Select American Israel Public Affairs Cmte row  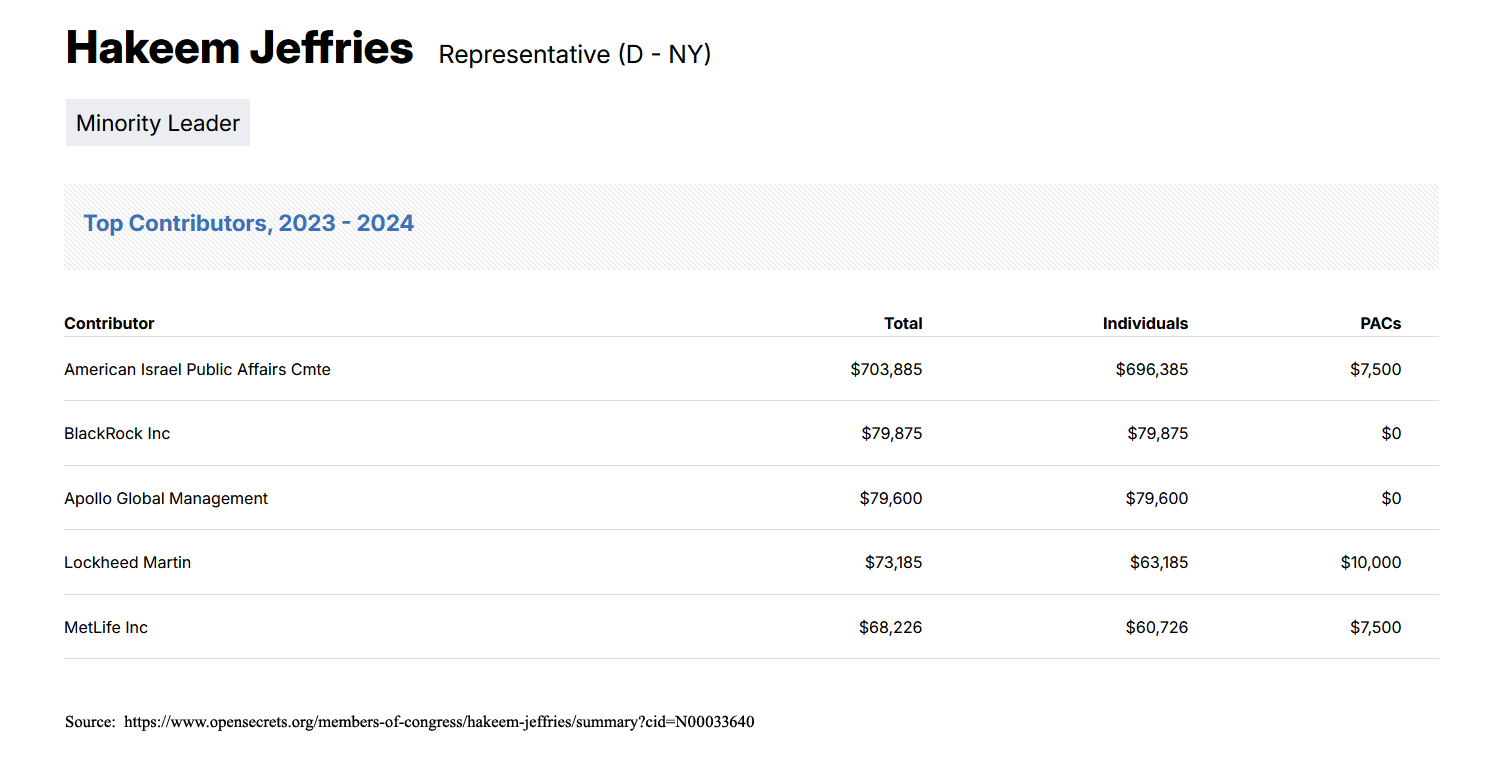pyautogui.click(x=751, y=369)
